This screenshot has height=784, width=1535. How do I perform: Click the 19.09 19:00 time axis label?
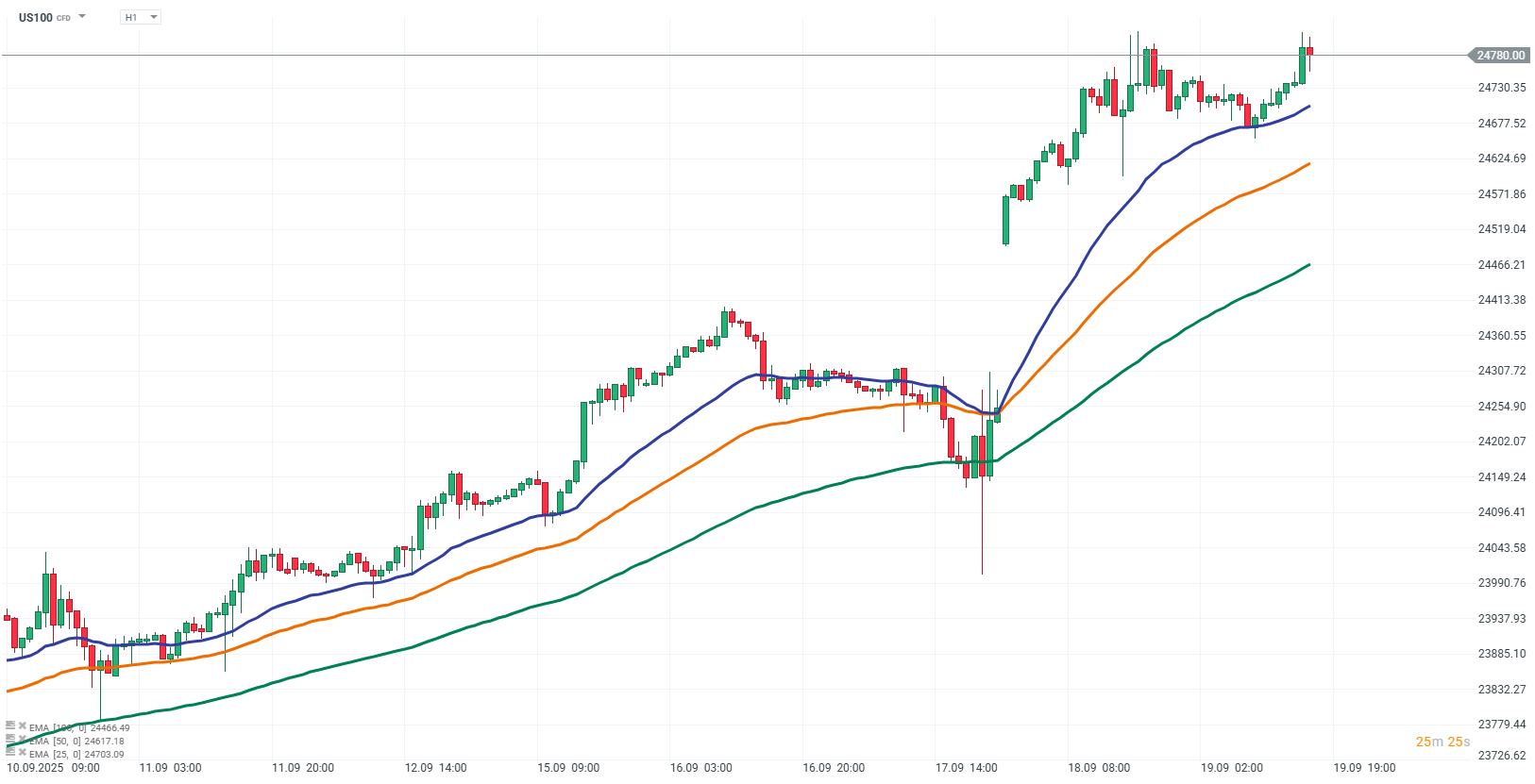[x=1364, y=768]
